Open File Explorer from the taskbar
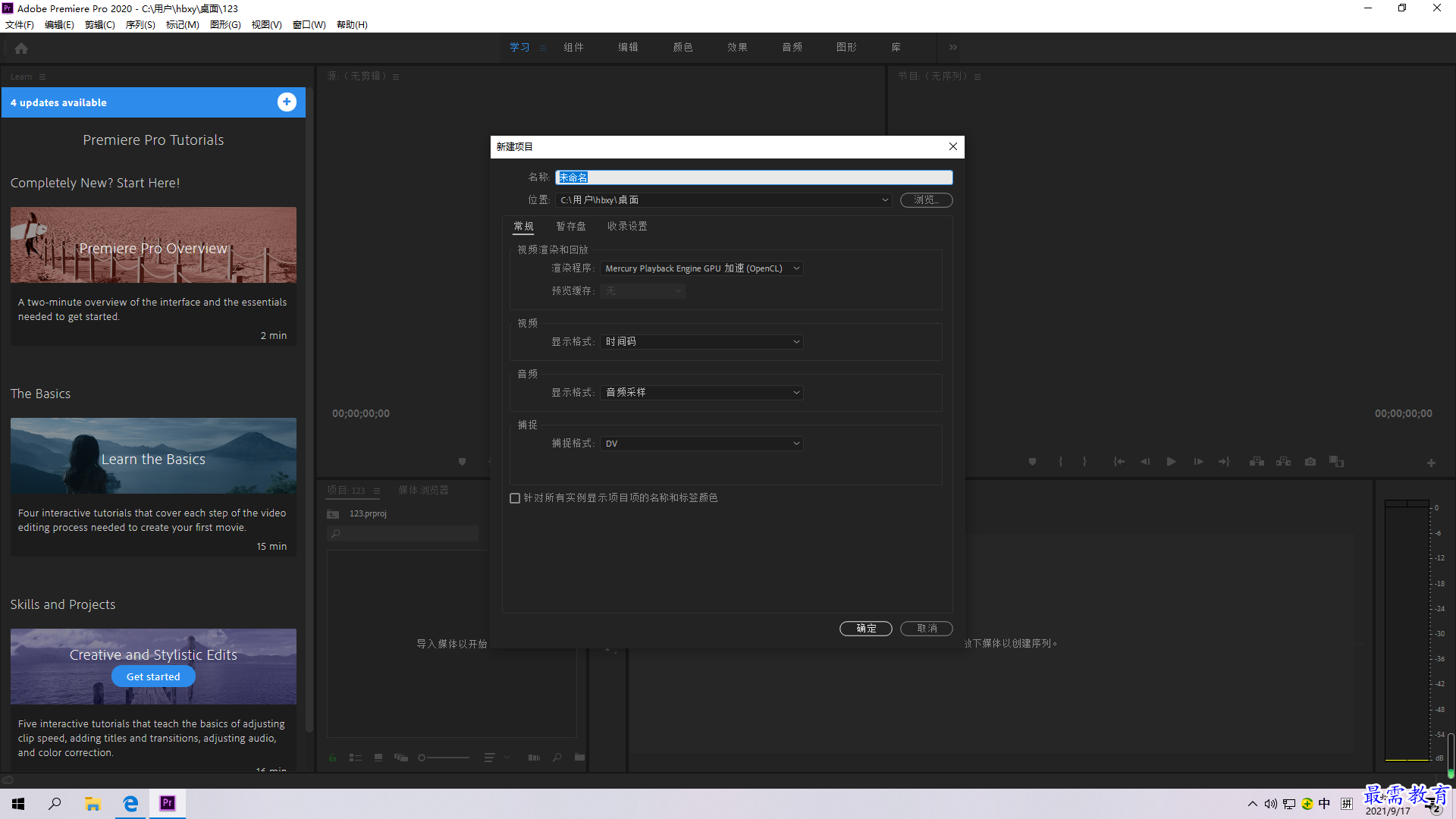The width and height of the screenshot is (1456, 819). click(93, 804)
